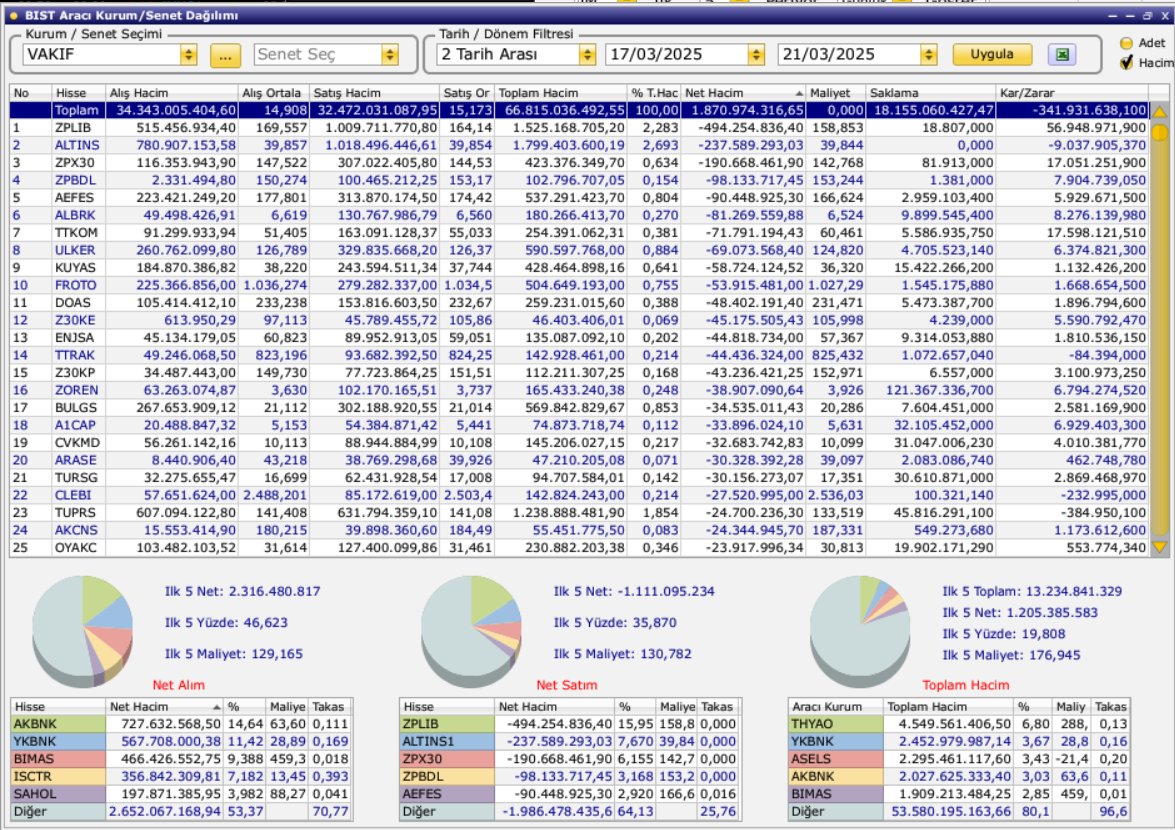Select the ALTINS row in the main table
Image resolution: width=1175 pixels, height=830 pixels.
tap(579, 145)
